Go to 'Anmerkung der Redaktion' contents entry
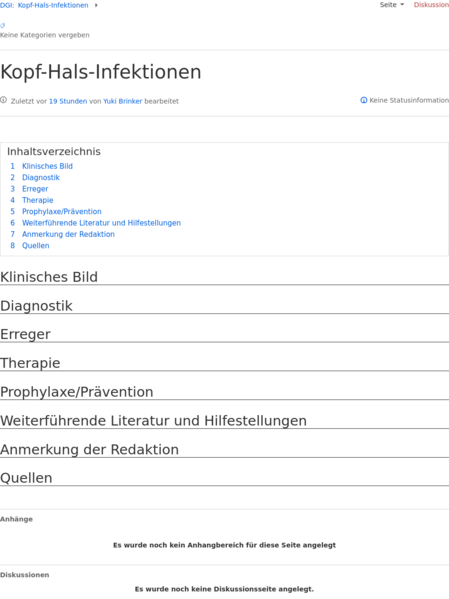The image size is (449, 599). point(68,234)
